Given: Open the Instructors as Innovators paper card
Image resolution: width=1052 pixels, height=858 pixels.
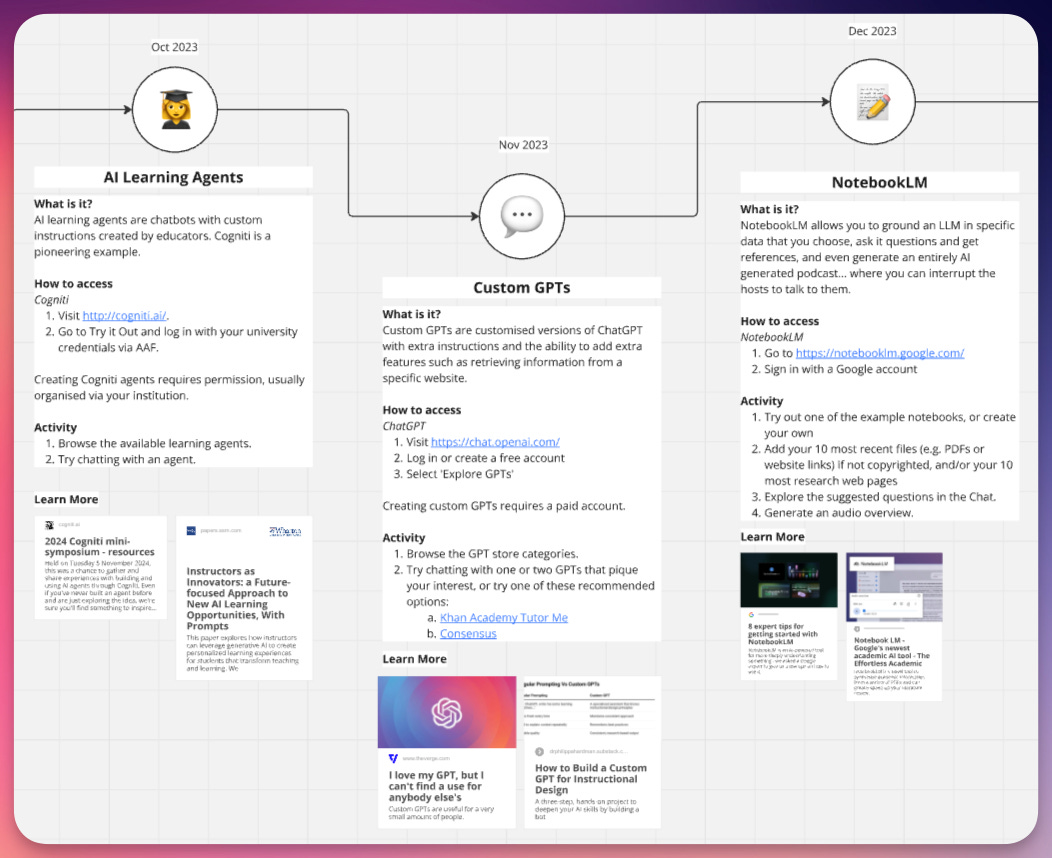Looking at the screenshot, I should (244, 598).
